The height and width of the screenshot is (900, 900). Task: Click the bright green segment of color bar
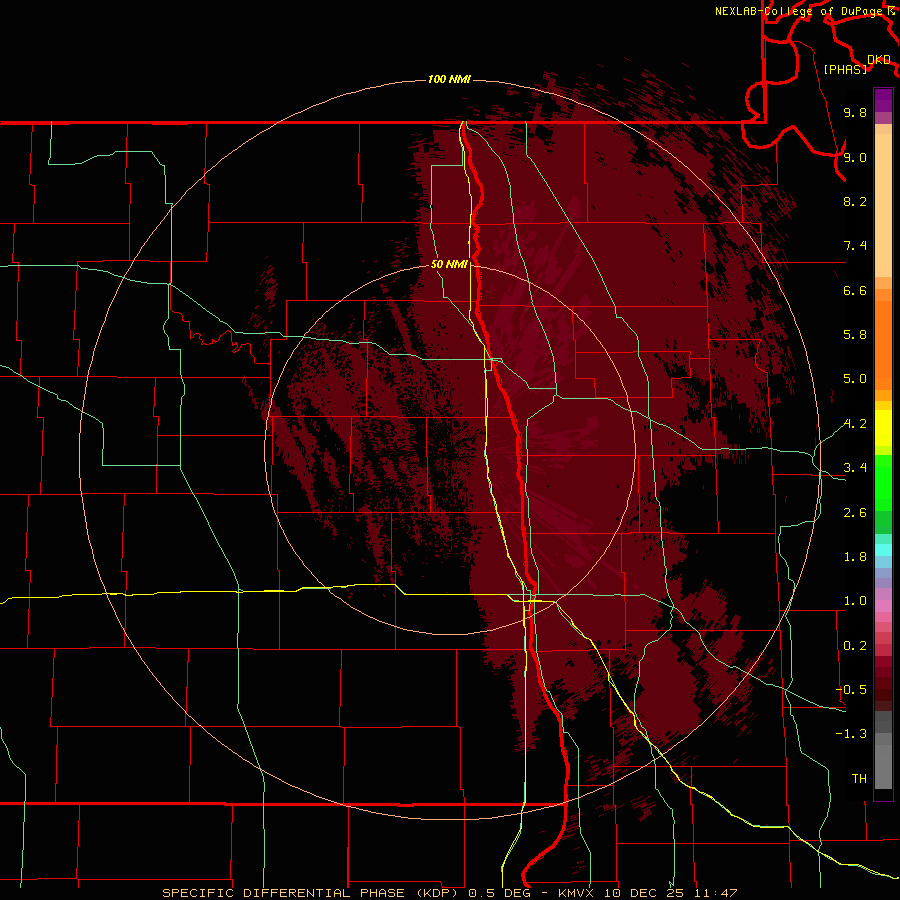tap(883, 483)
